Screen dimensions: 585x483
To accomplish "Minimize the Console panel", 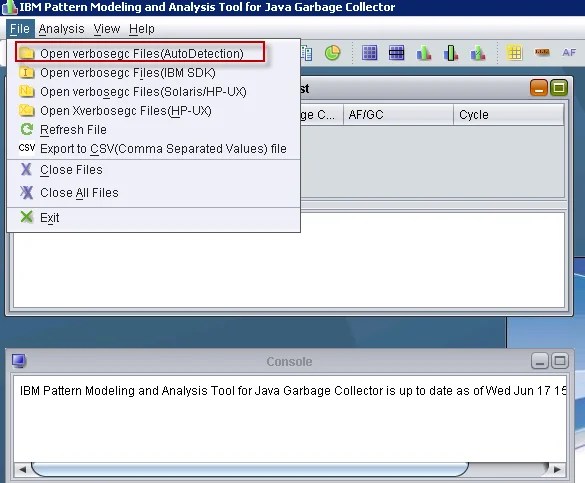I will (539, 361).
